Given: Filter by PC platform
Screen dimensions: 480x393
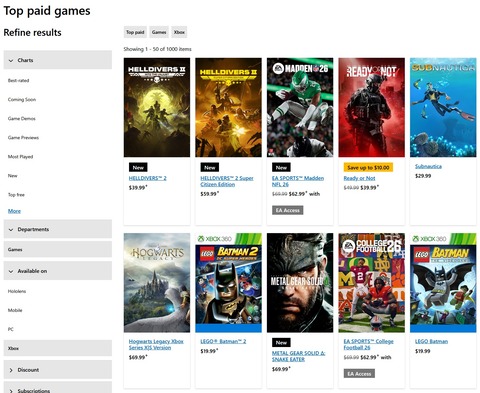Looking at the screenshot, I should [11, 329].
